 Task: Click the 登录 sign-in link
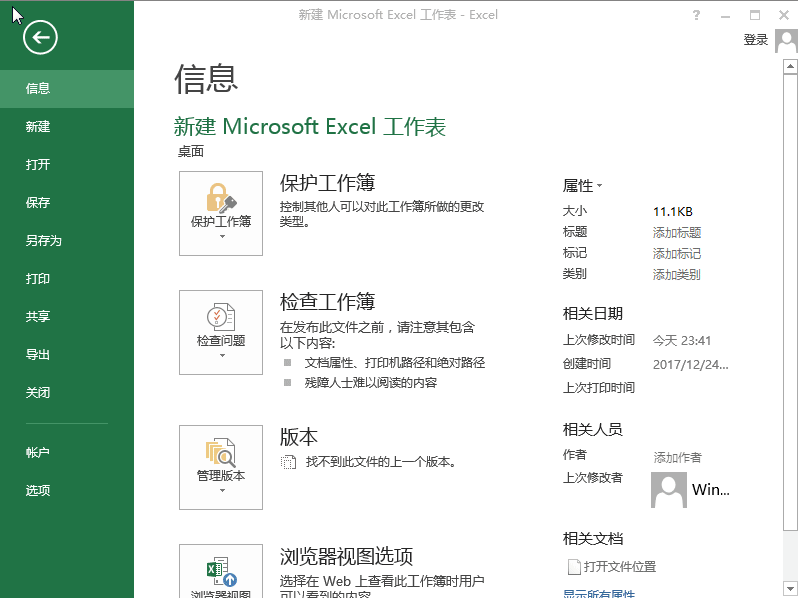(755, 40)
